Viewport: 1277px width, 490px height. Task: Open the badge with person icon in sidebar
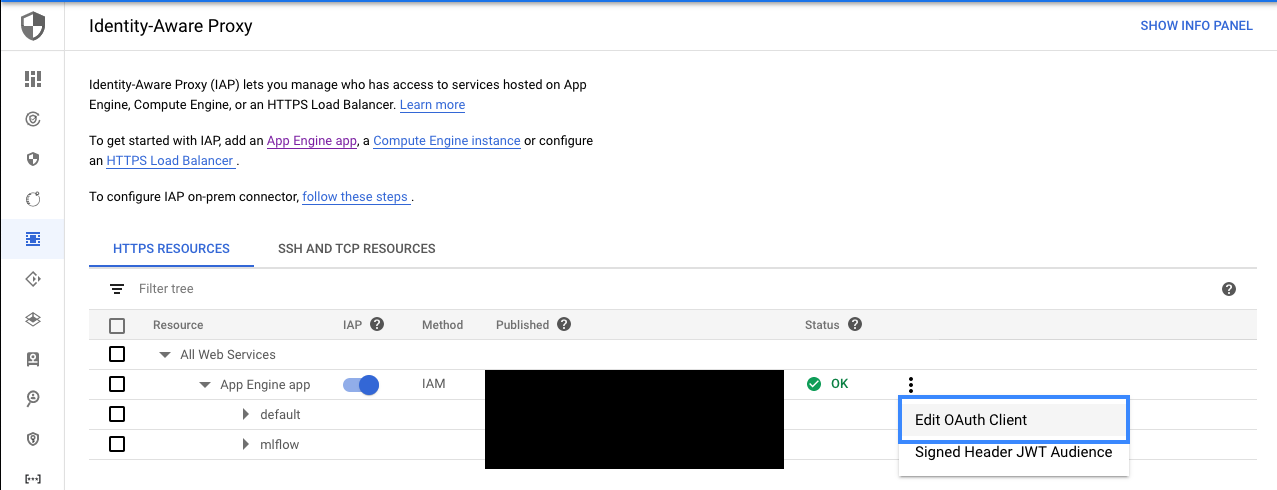tap(33, 359)
